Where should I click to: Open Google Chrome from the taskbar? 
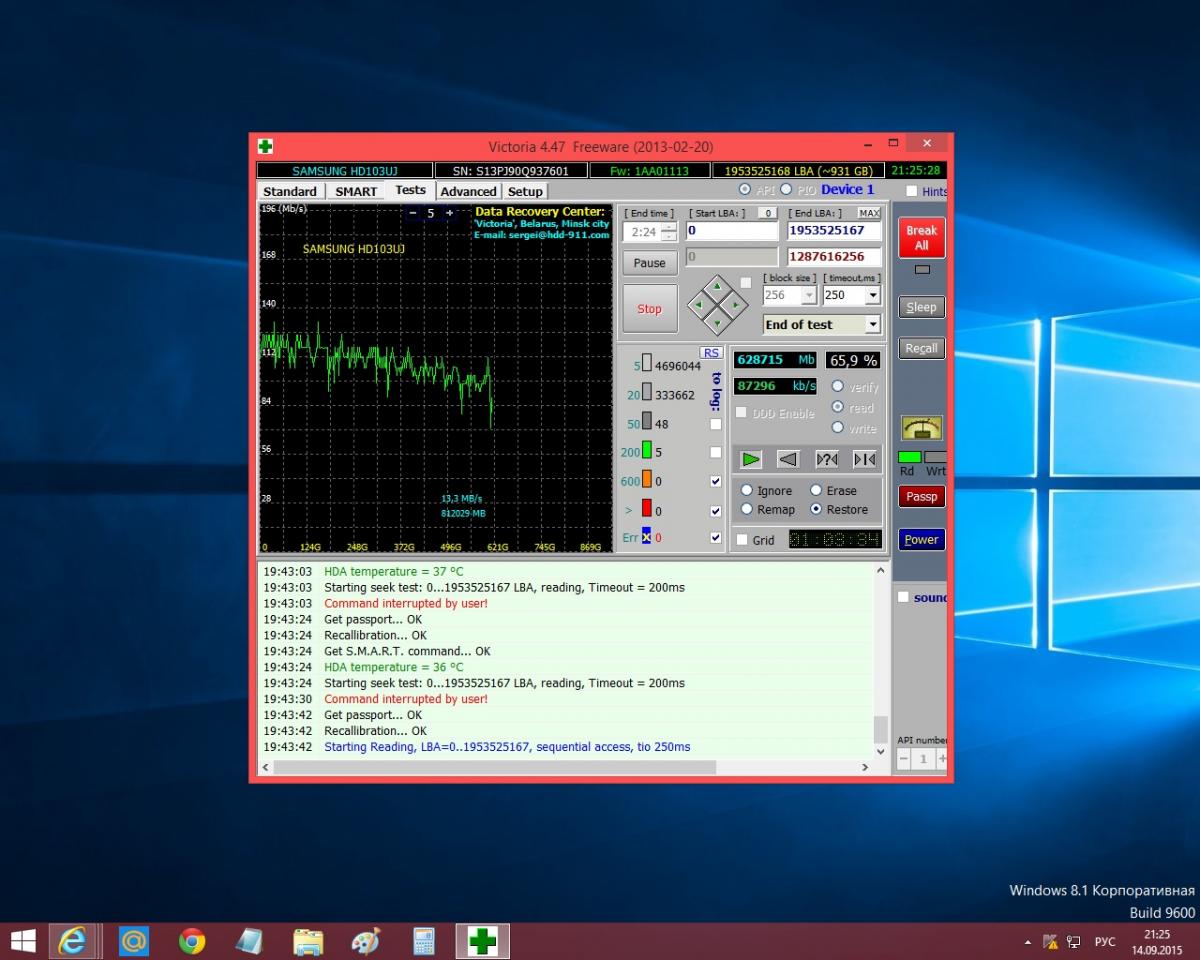(x=192, y=941)
